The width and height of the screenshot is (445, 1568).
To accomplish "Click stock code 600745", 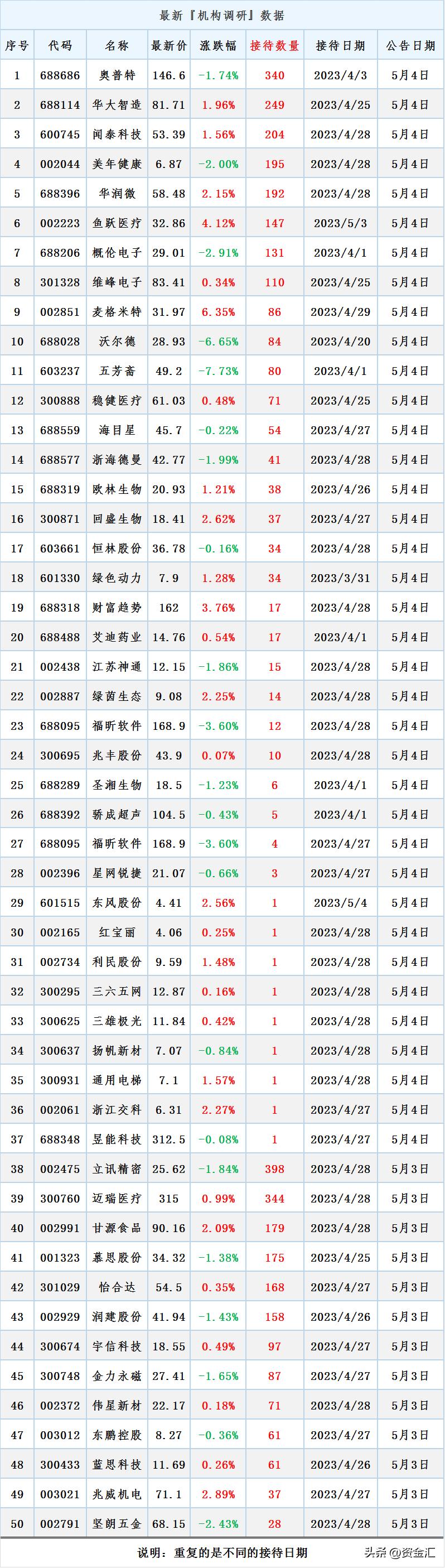I will [x=60, y=134].
